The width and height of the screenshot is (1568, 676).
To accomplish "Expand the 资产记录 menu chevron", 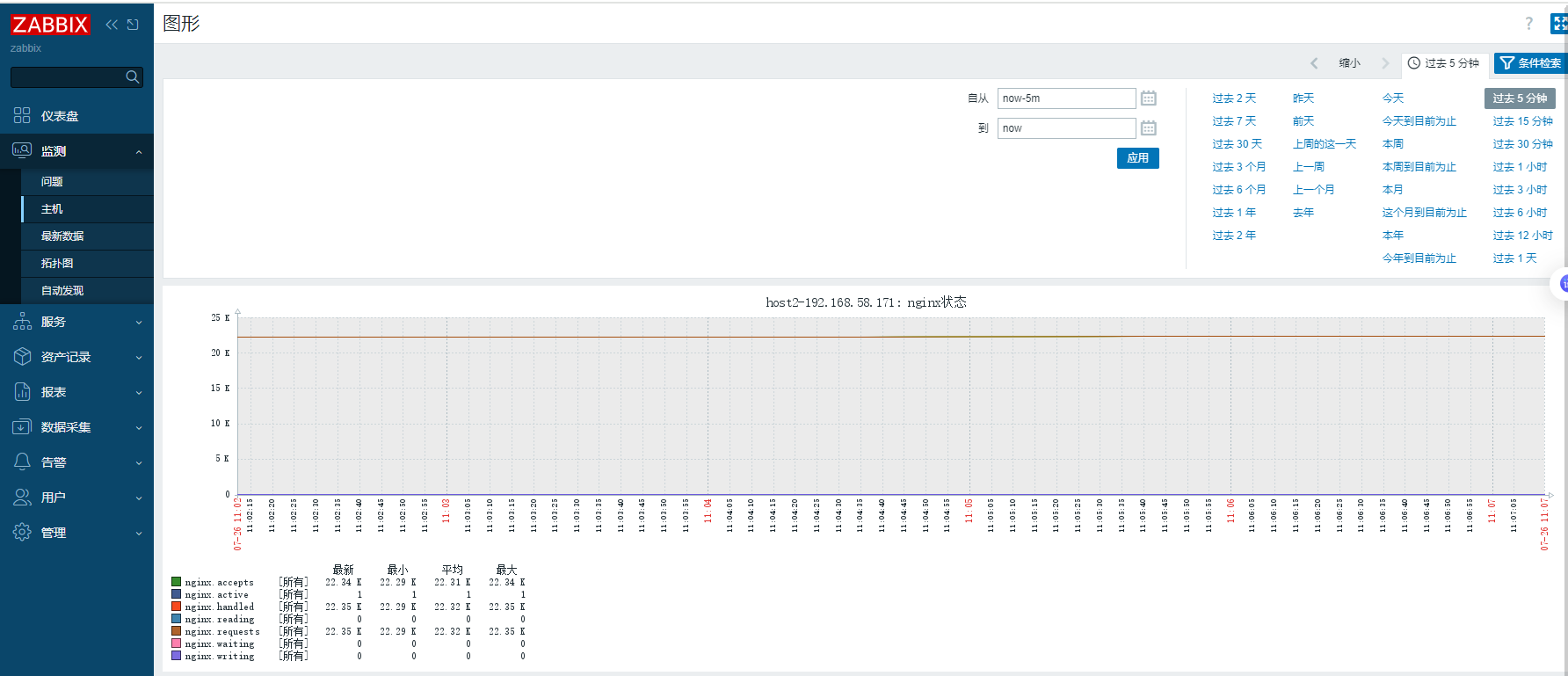I will (139, 358).
